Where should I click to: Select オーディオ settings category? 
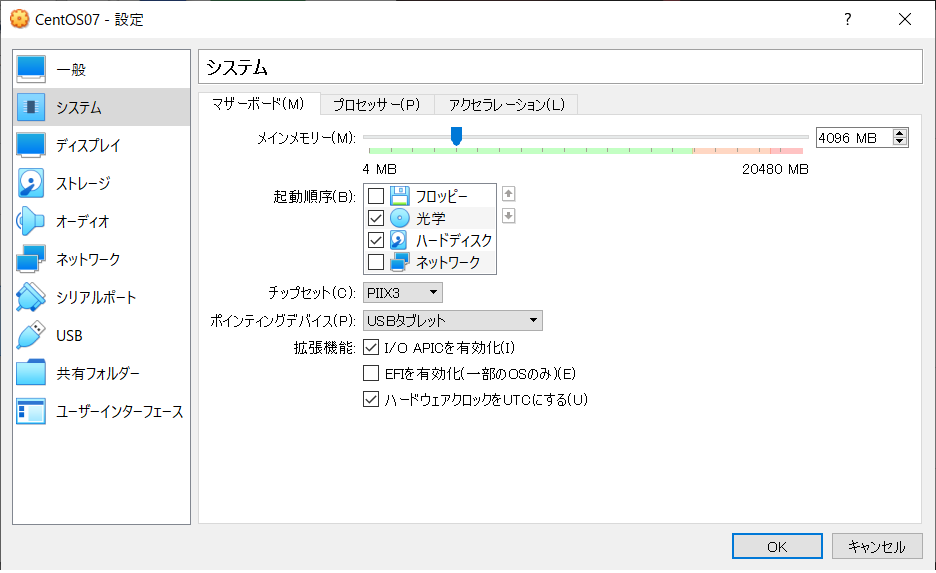click(101, 221)
